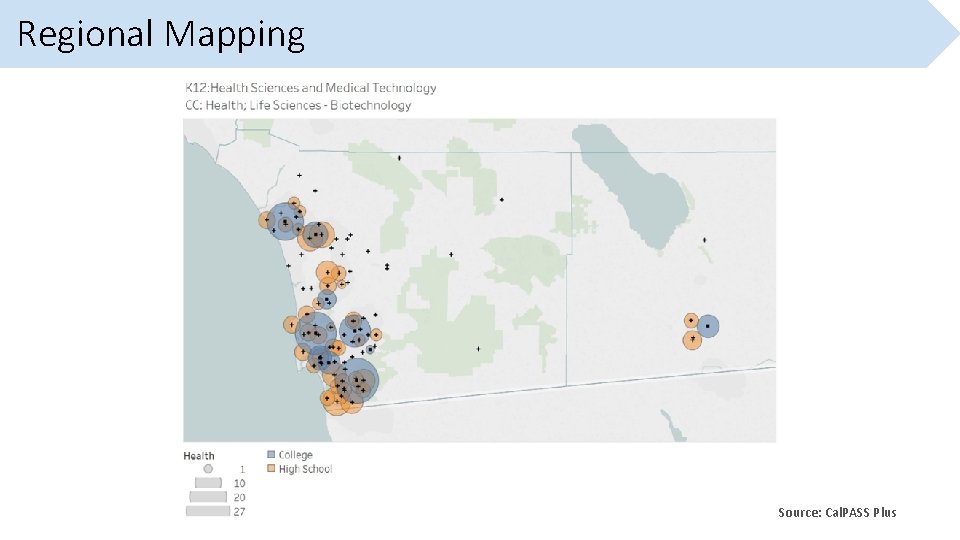Image resolution: width=960 pixels, height=540 pixels.
Task: Click the blue College color swatch
Action: point(271,455)
